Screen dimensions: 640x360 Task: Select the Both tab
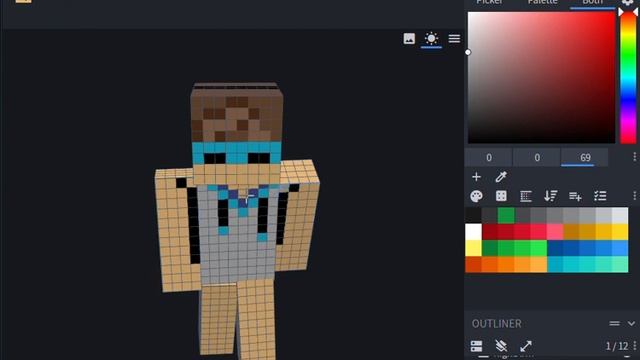(592, 2)
